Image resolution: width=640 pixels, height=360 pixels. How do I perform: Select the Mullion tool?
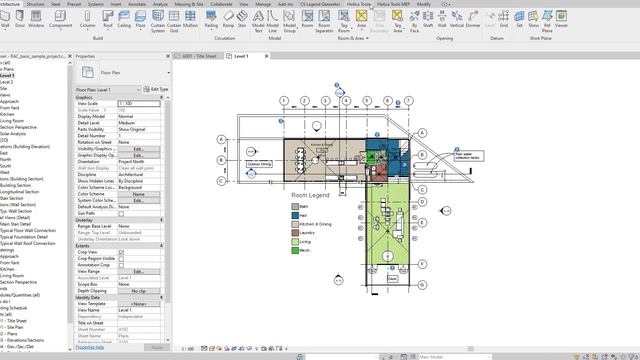190,19
